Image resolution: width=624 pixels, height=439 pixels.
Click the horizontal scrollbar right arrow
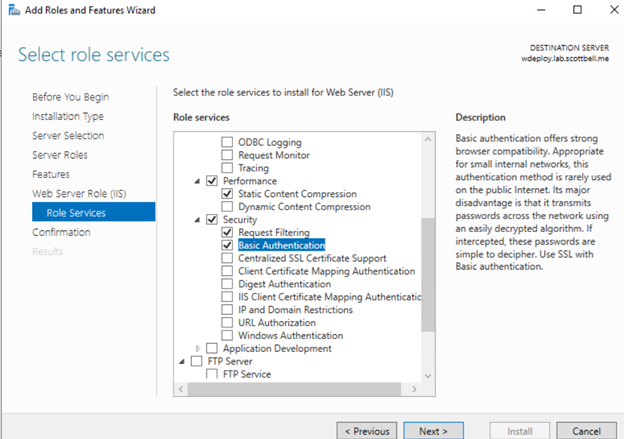(413, 388)
